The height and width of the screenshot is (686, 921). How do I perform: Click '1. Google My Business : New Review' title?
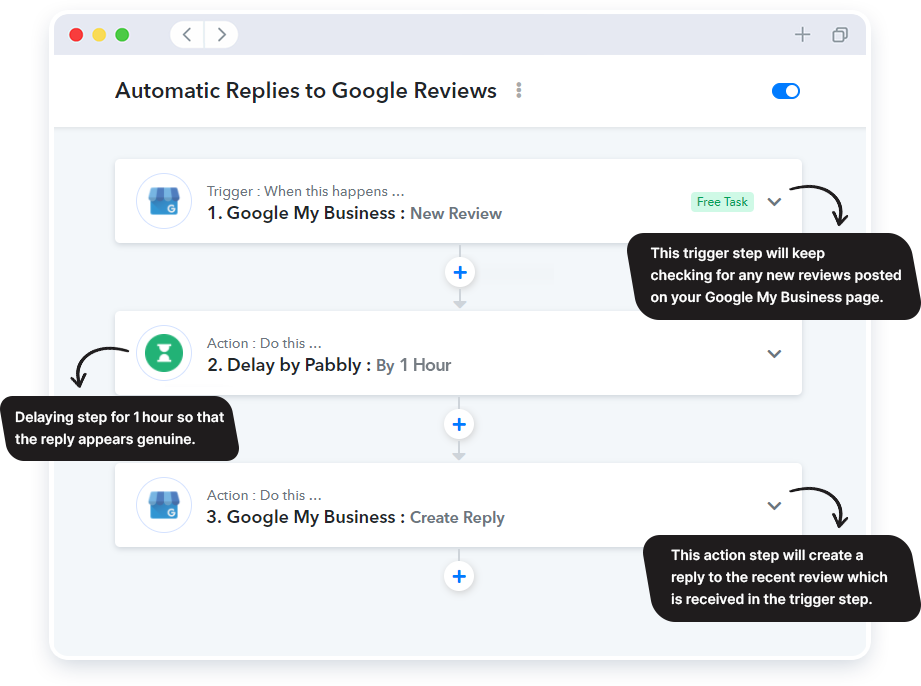coord(354,213)
